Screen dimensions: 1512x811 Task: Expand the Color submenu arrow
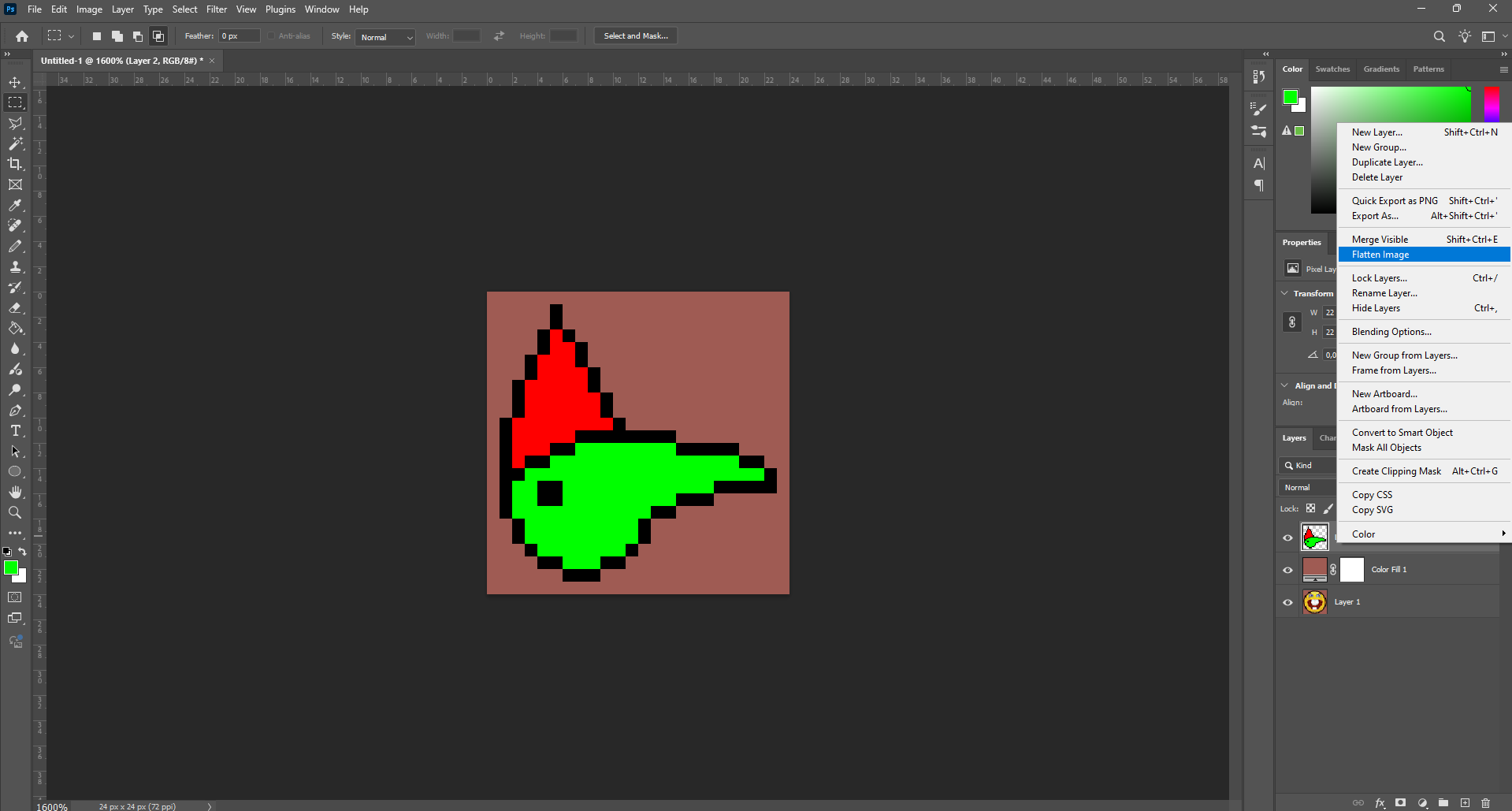[1503, 534]
